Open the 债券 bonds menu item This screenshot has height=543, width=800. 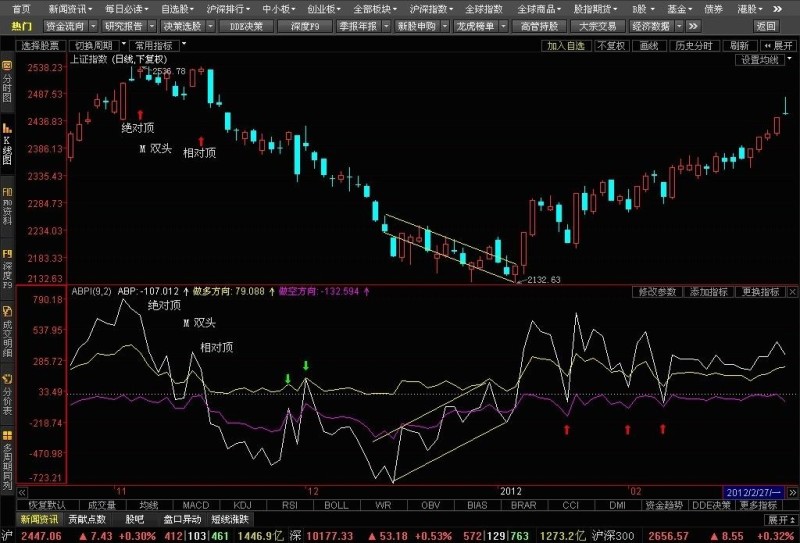714,9
